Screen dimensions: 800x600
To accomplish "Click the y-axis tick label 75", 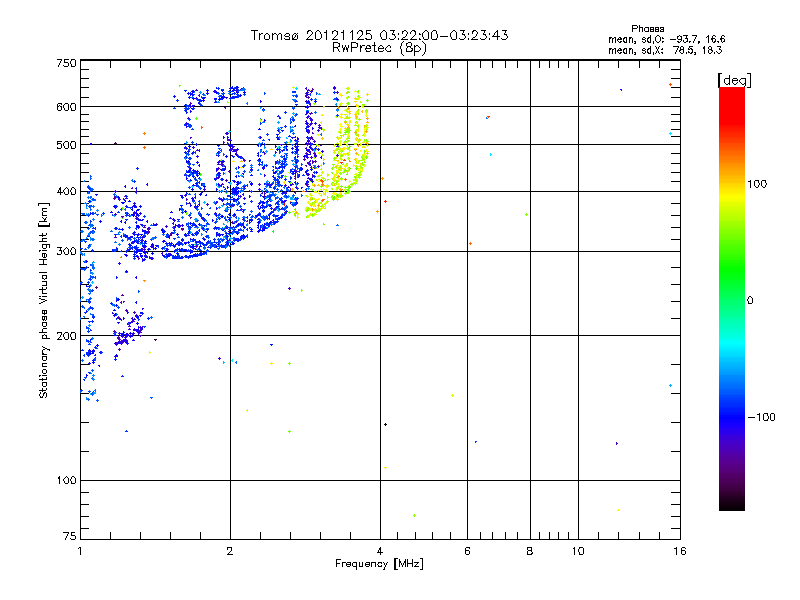I will click(x=70, y=536).
